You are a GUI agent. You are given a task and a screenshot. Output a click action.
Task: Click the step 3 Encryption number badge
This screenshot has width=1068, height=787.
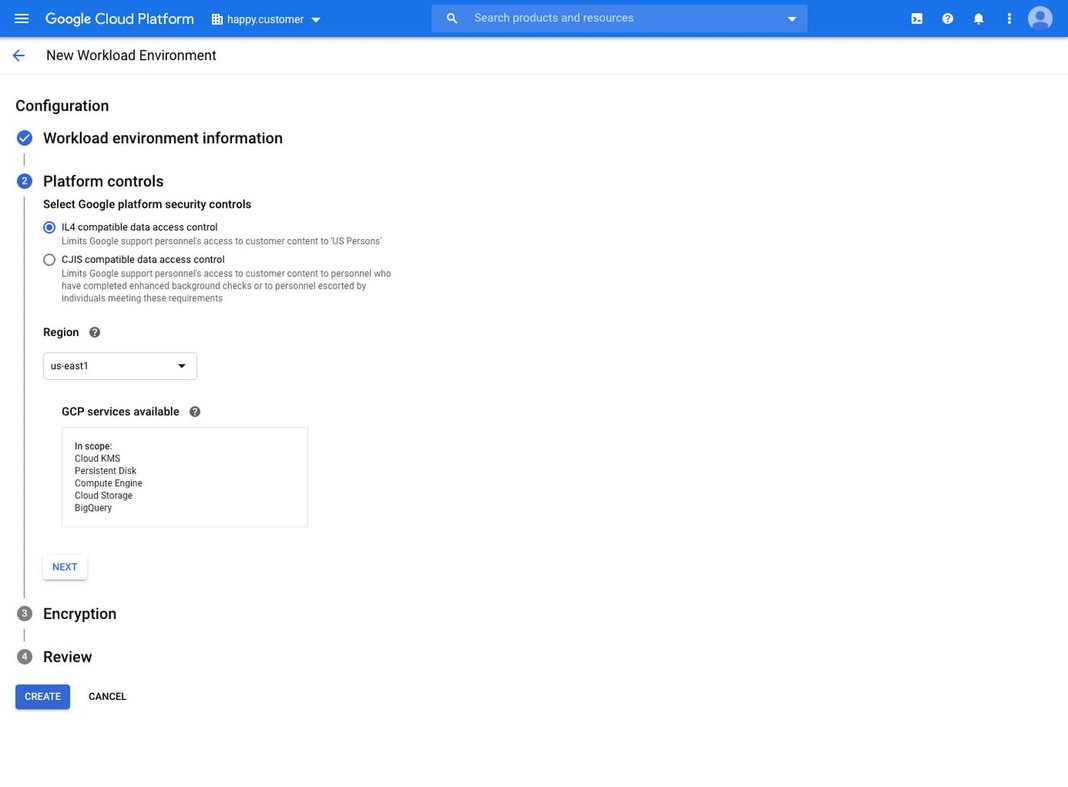(x=25, y=614)
